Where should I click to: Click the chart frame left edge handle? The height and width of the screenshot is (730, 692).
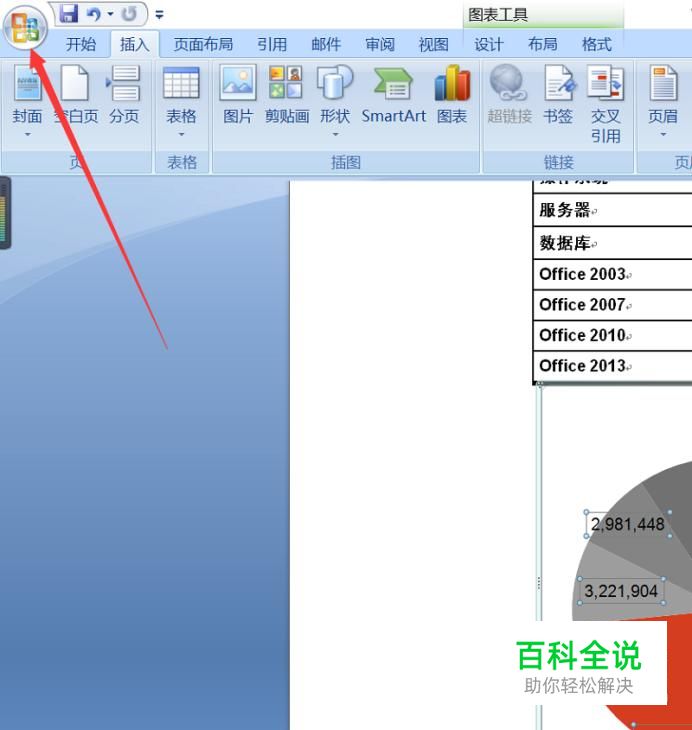click(539, 583)
